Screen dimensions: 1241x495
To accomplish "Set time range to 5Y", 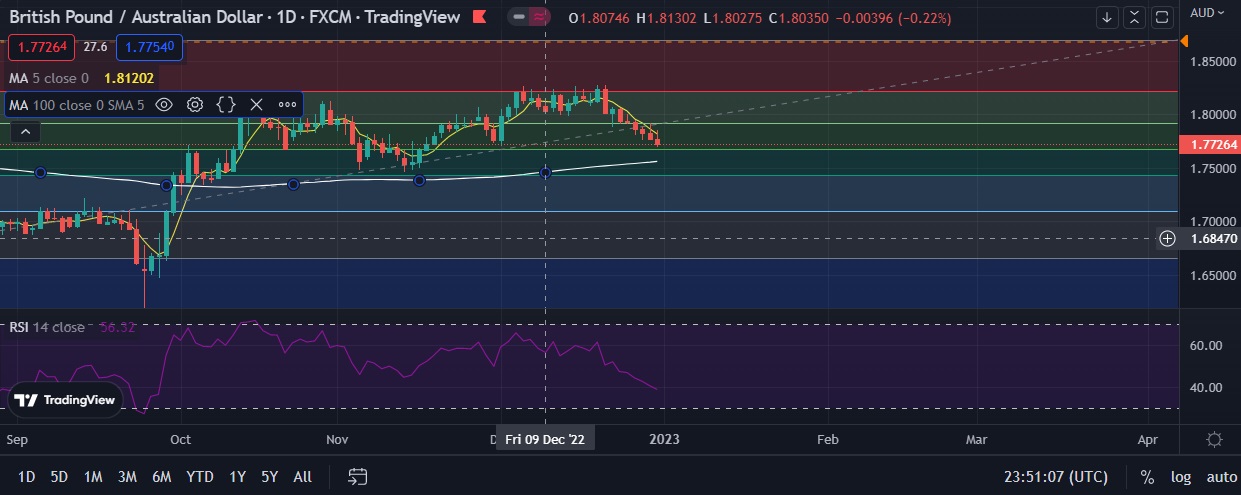I will (269, 477).
